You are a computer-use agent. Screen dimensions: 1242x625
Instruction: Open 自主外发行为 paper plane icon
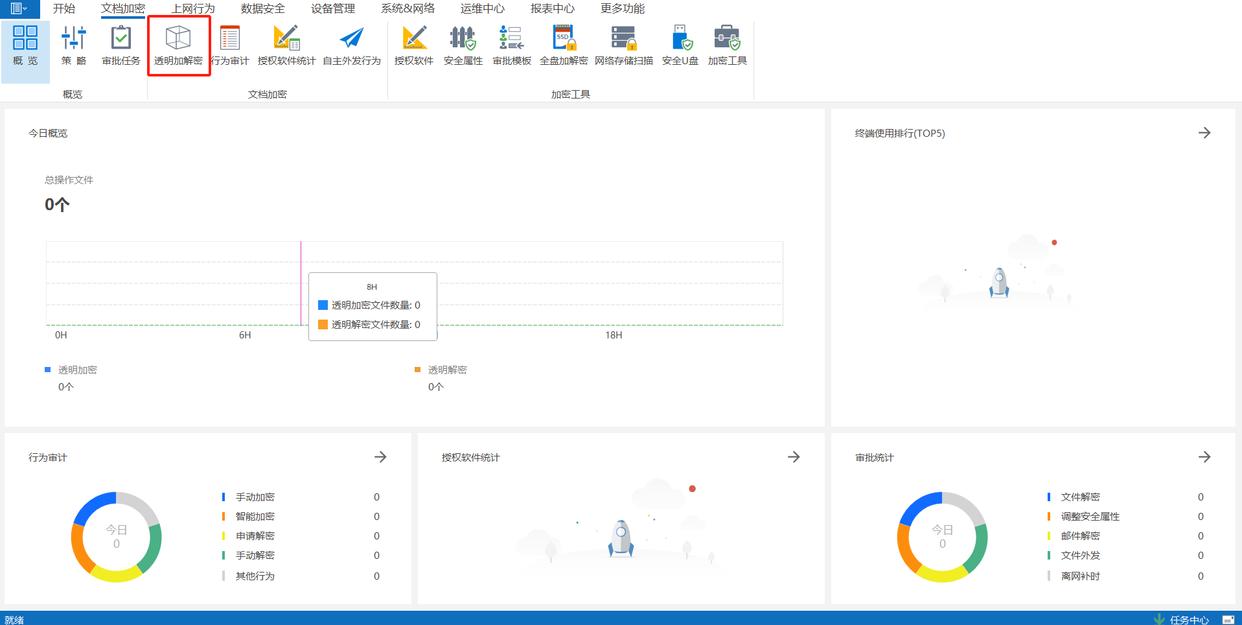pos(351,45)
